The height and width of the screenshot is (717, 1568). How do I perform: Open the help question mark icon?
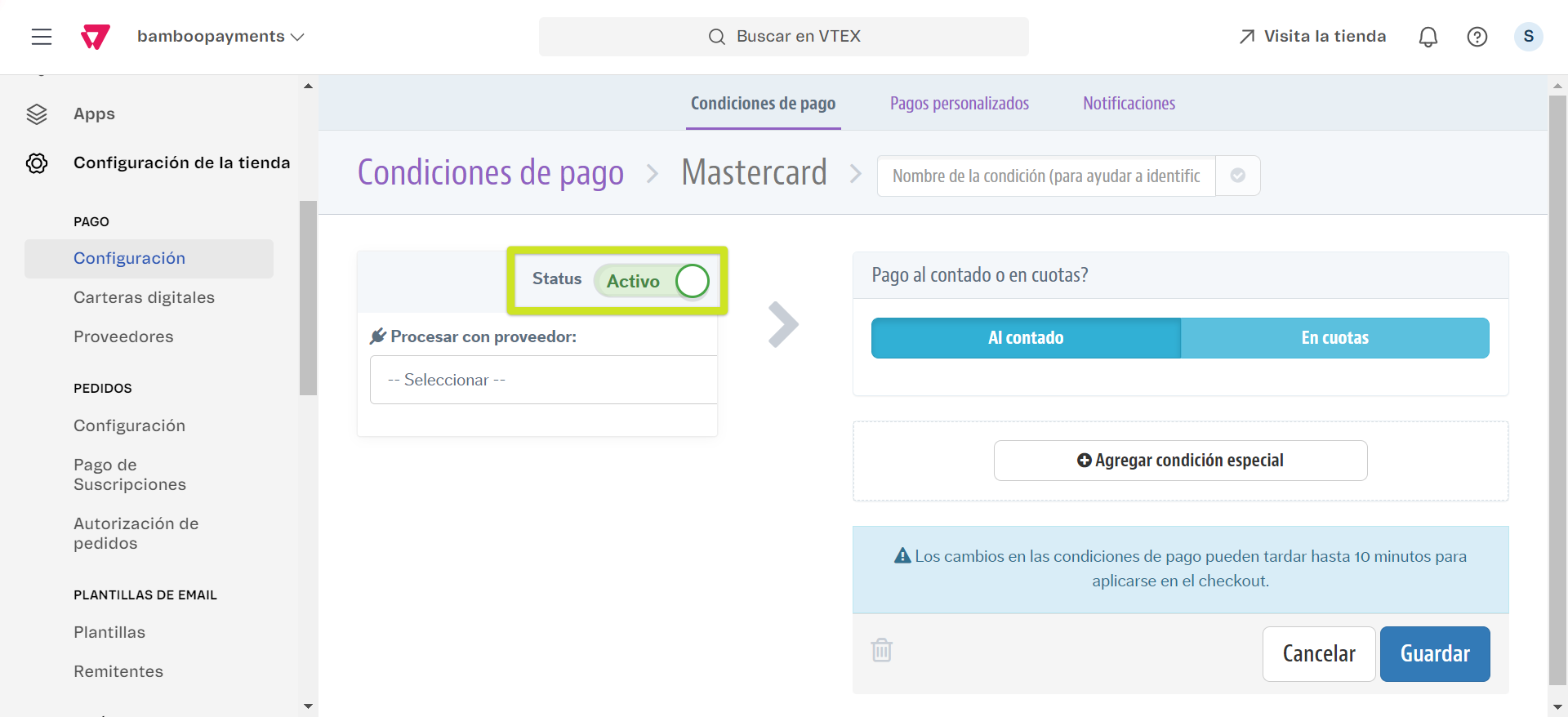(x=1477, y=37)
